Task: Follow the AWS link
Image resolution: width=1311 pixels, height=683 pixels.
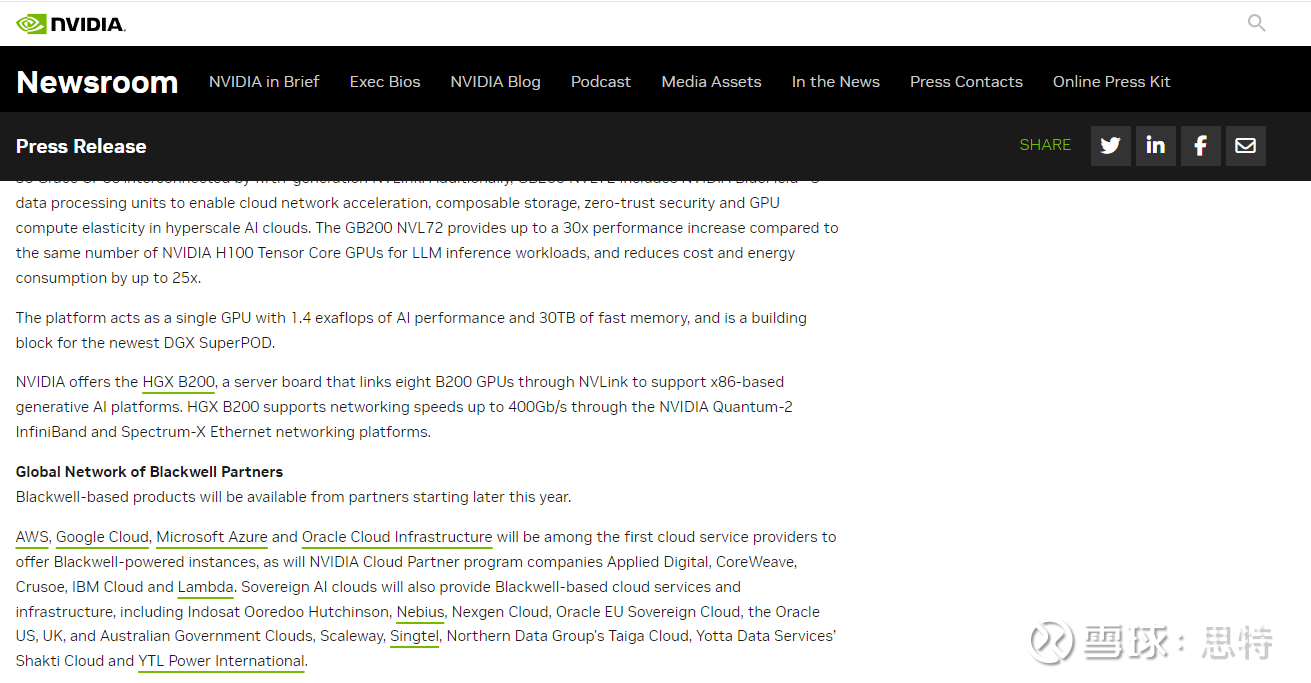Action: point(32,537)
